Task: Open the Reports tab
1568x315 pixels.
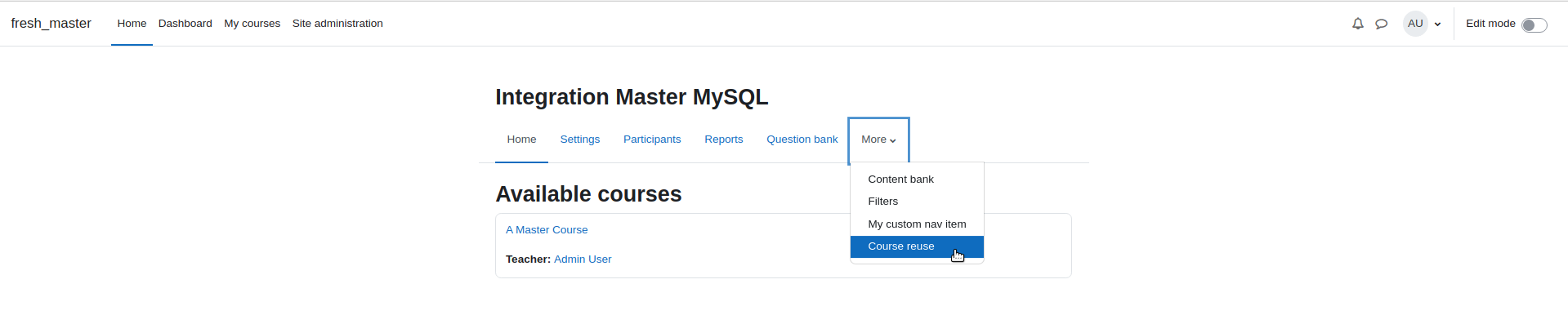Action: click(724, 140)
